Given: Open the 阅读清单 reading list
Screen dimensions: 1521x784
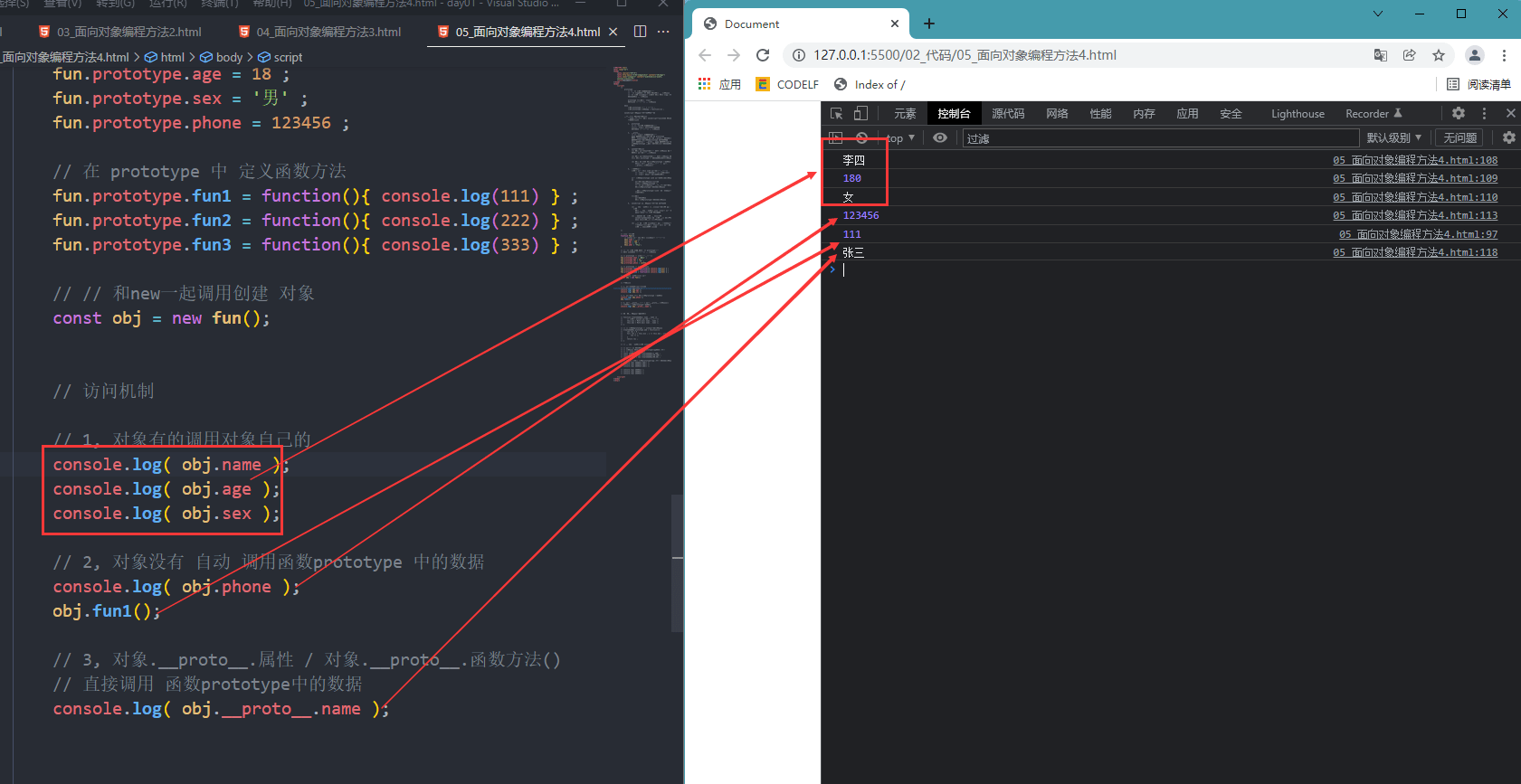Looking at the screenshot, I should (x=1478, y=84).
